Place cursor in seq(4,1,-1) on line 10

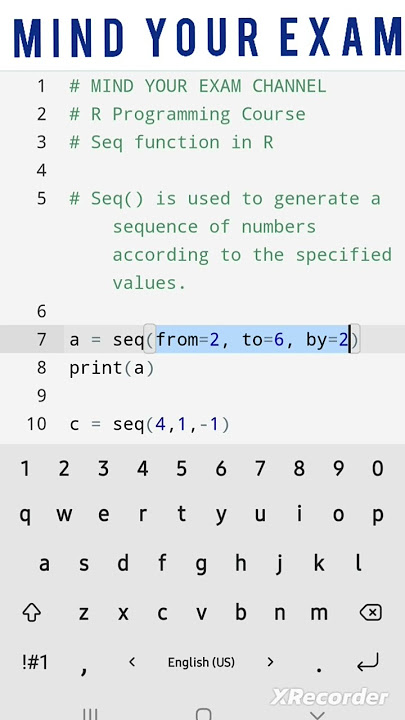coord(171,424)
